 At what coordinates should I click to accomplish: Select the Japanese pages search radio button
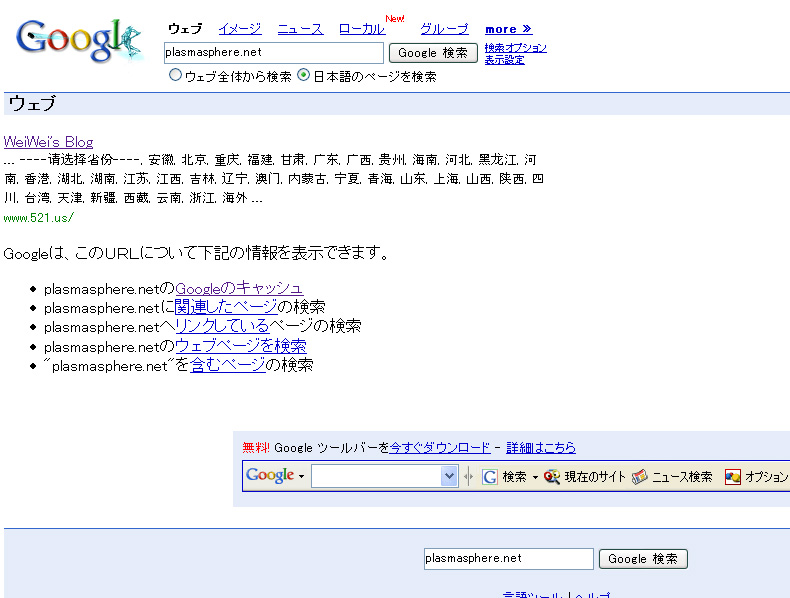303,75
